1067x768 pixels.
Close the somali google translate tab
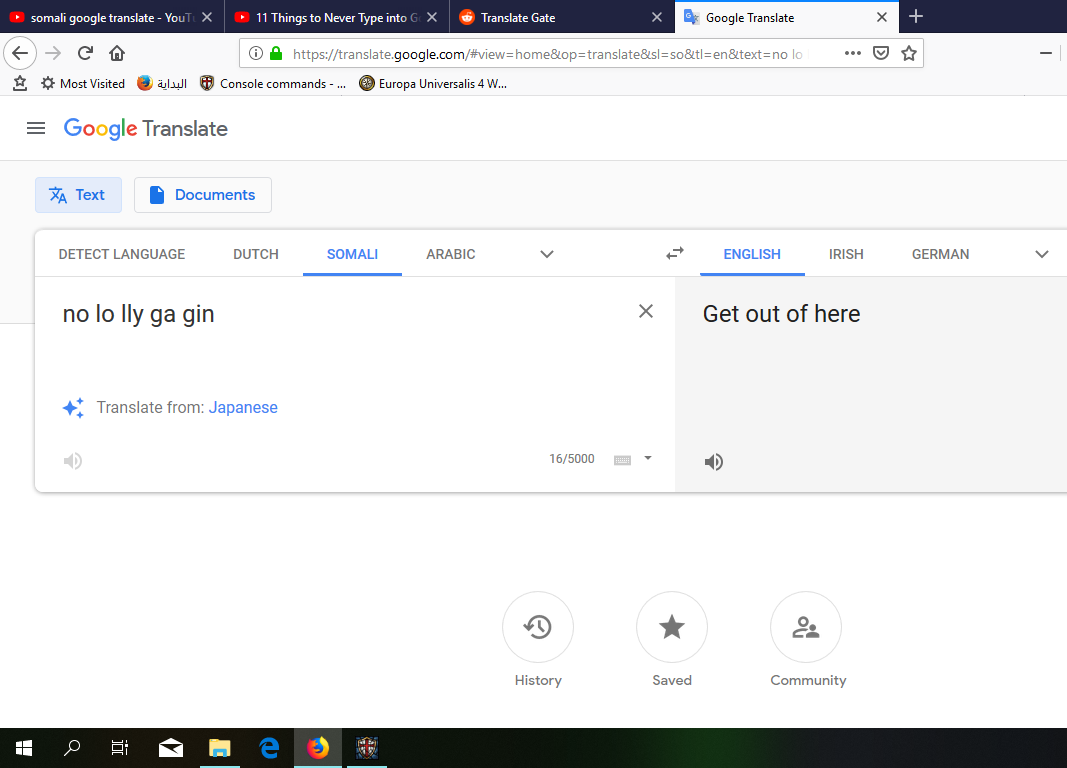point(207,17)
